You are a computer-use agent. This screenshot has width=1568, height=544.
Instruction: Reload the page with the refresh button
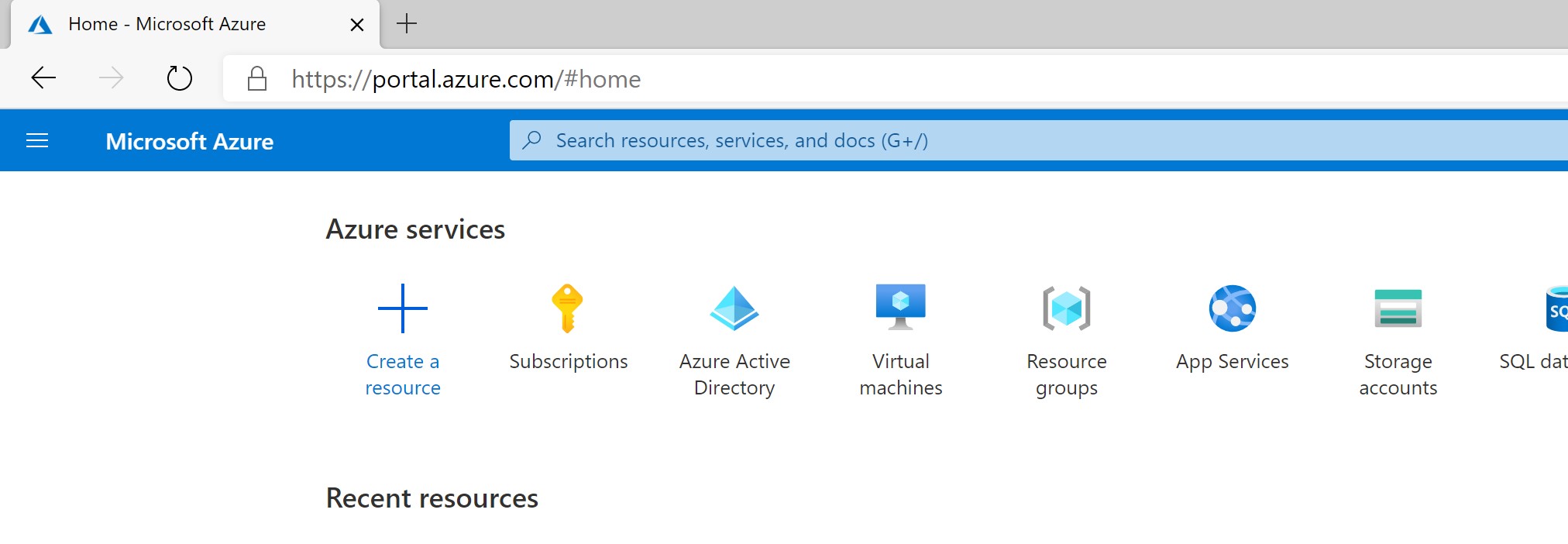tap(180, 77)
